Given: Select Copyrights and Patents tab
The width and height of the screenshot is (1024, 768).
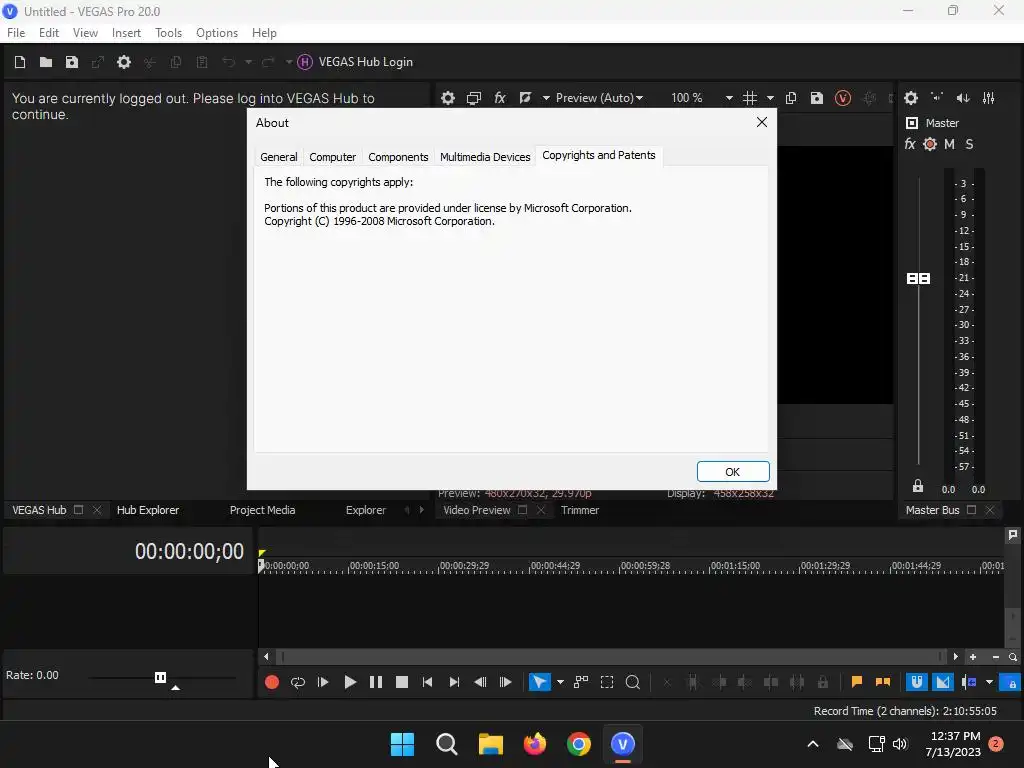Looking at the screenshot, I should [599, 155].
